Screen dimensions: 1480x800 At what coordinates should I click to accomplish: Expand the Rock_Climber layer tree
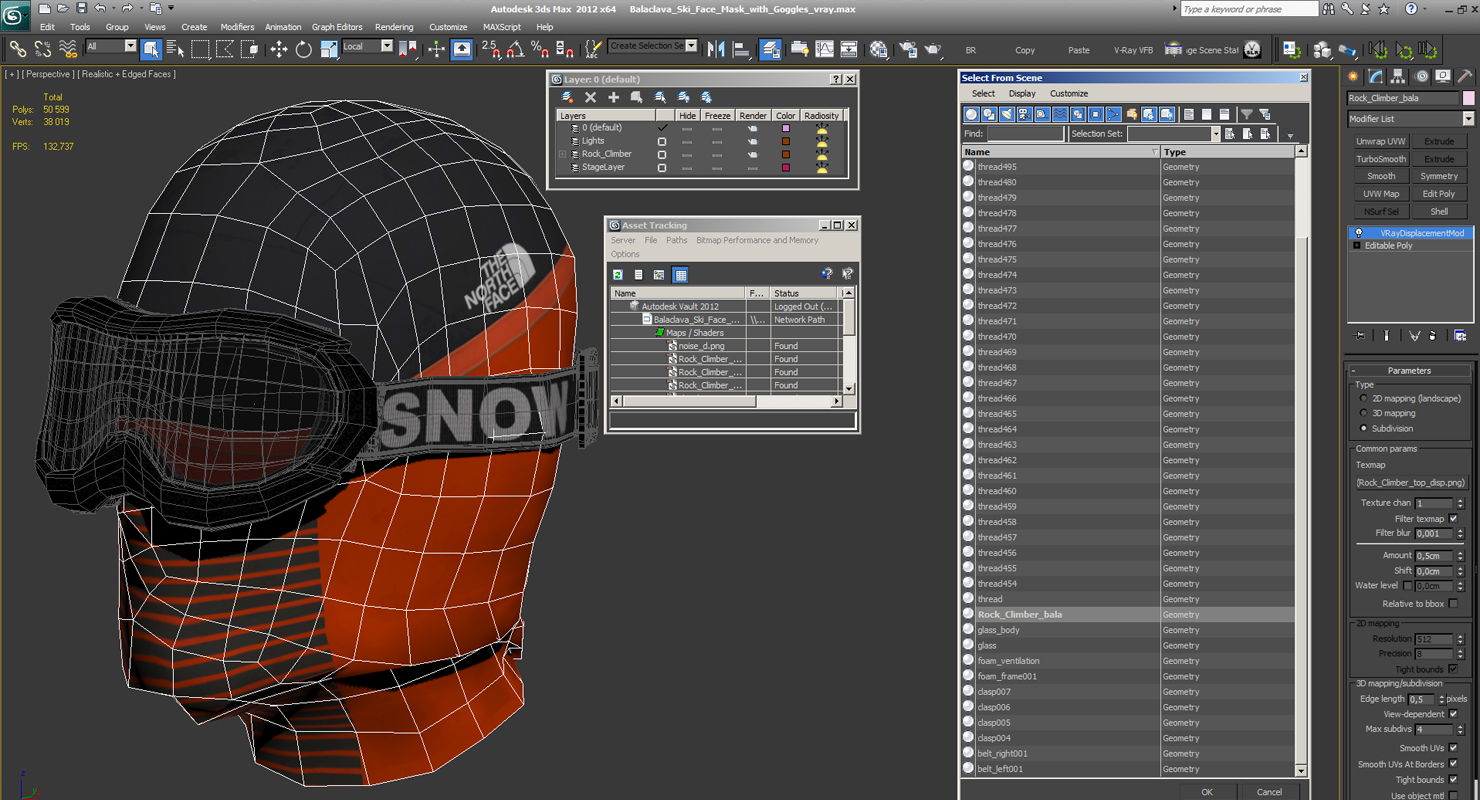[563, 154]
